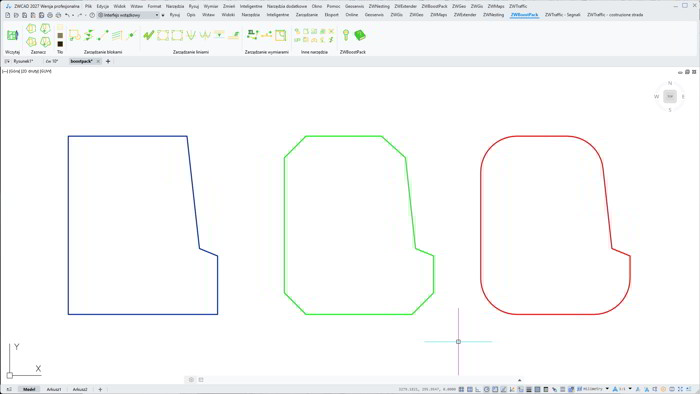Switch to the Eksport ribbon tab
700x394 pixels.
(x=331, y=15)
